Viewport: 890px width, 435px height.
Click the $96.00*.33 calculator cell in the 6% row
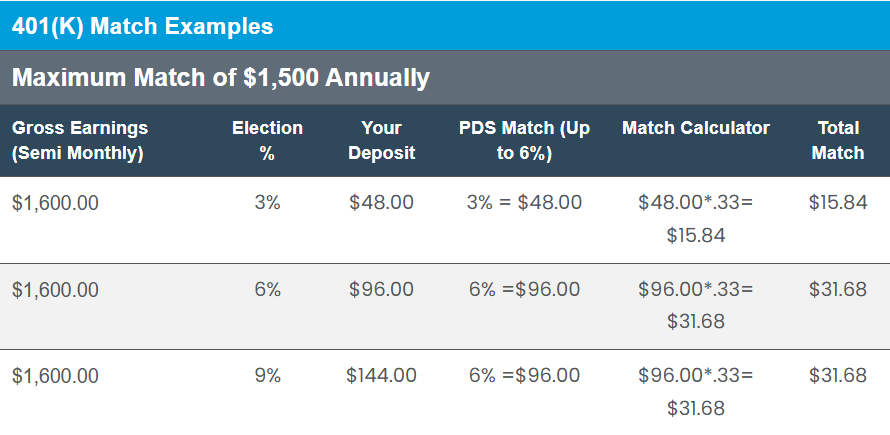click(x=696, y=306)
